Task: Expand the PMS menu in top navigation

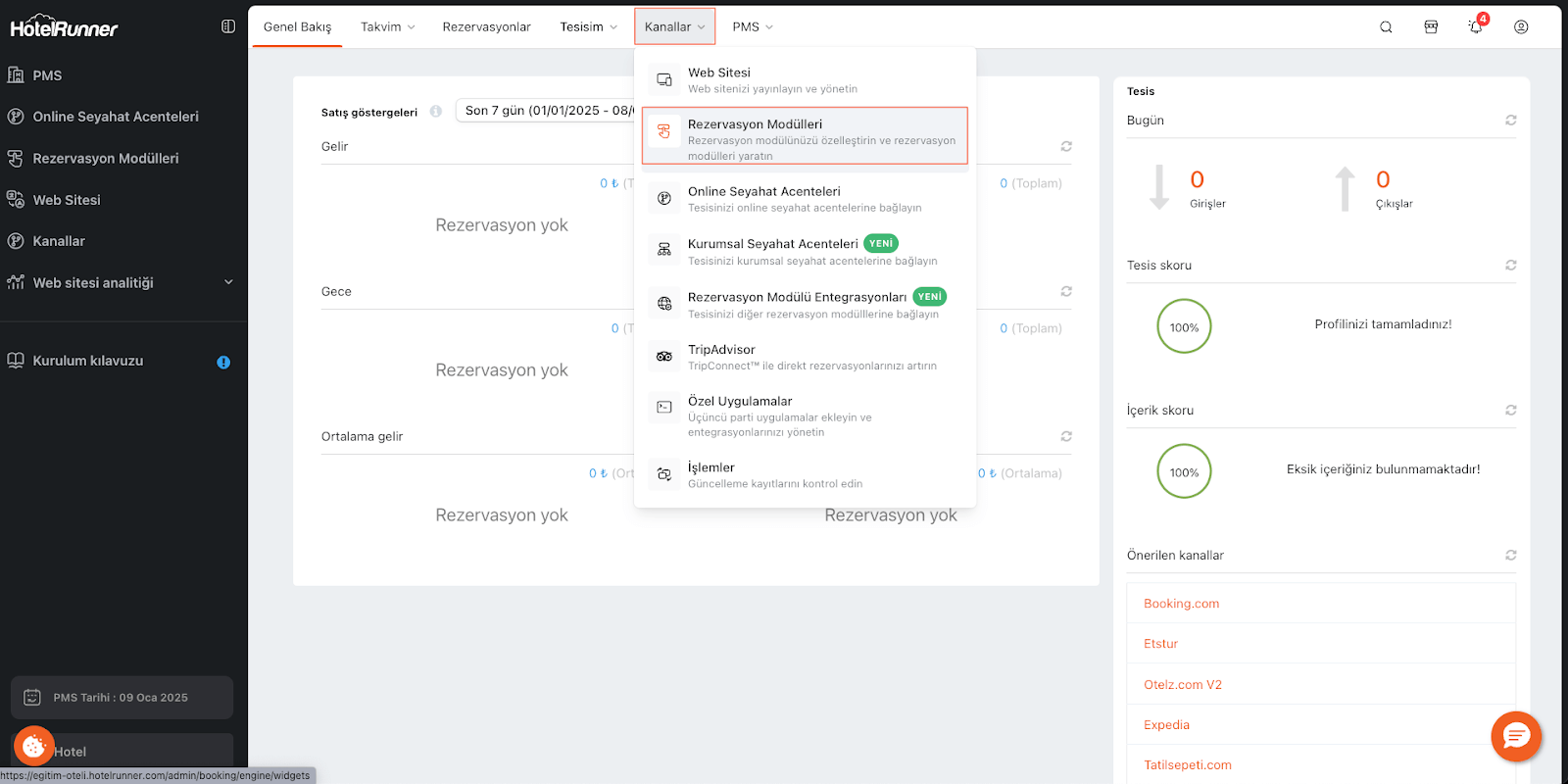Action: click(x=752, y=27)
